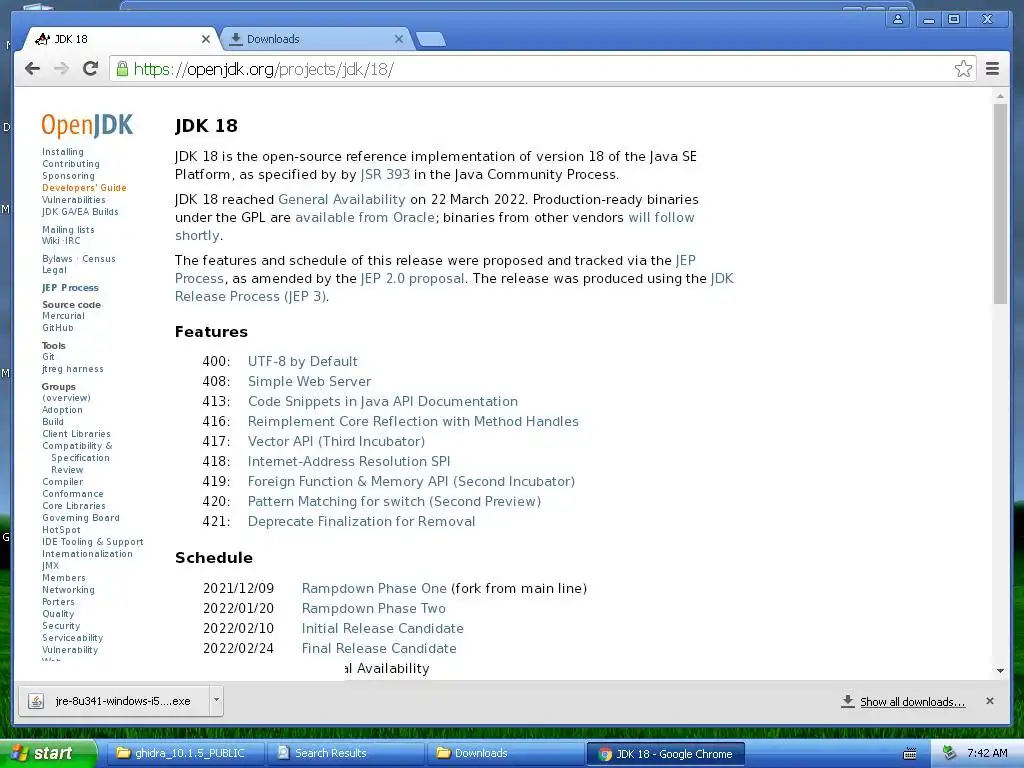Show all downloads link
The image size is (1024, 768).
pos(912,702)
